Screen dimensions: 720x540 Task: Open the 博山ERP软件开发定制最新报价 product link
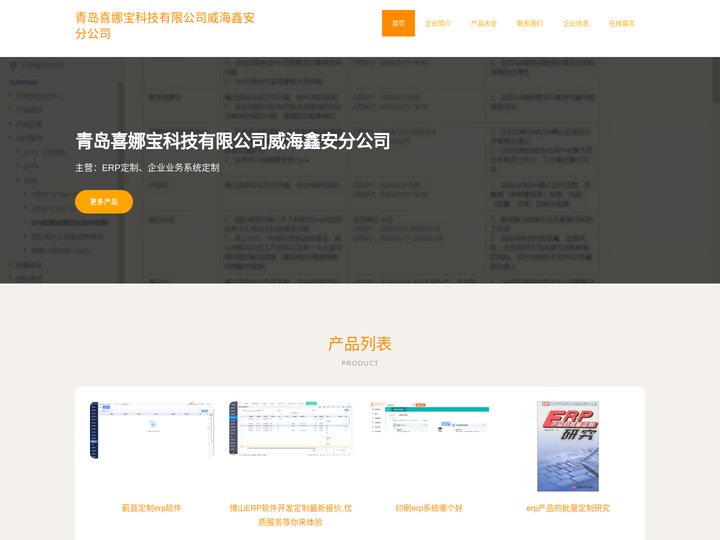point(290,515)
